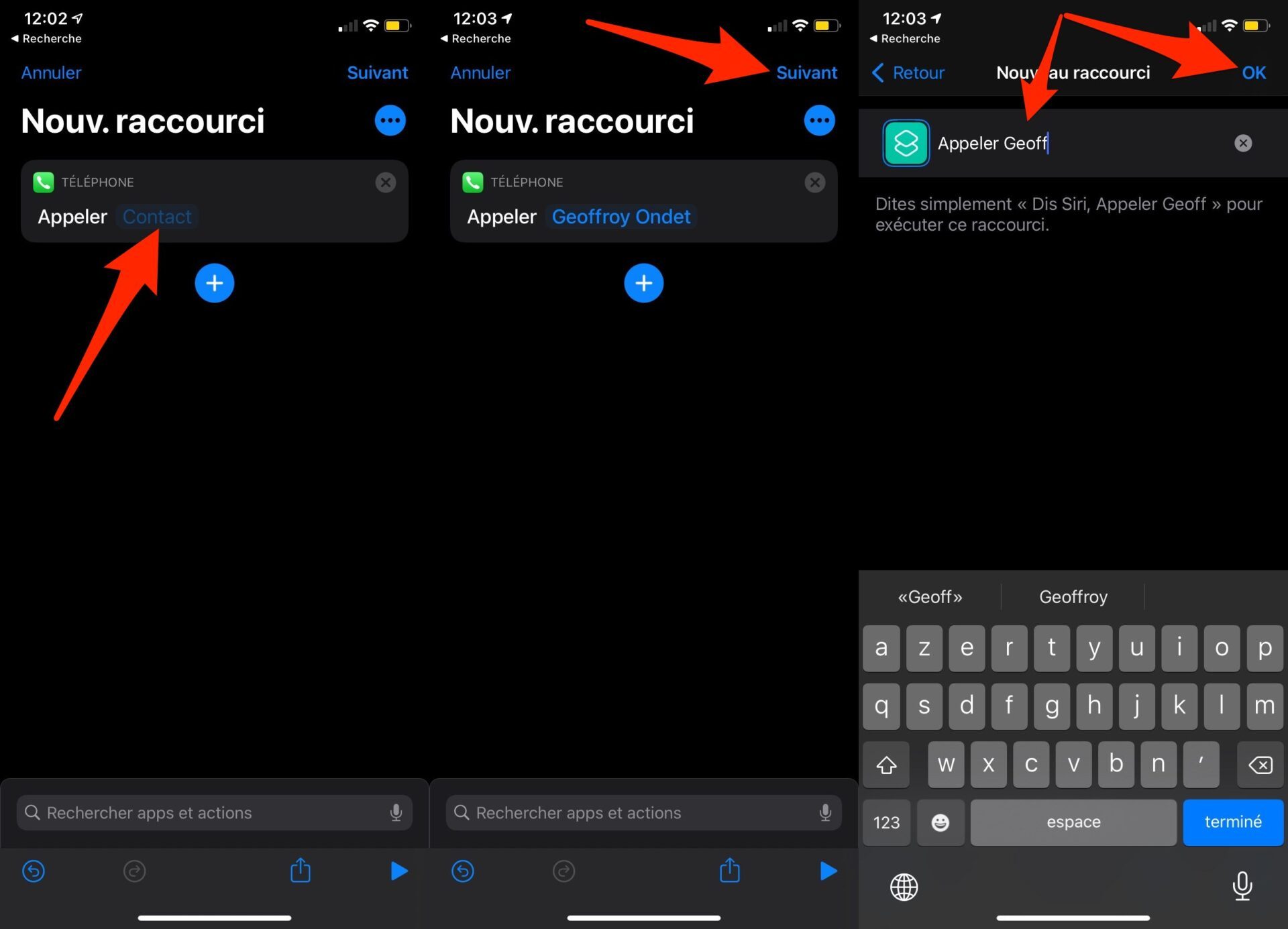Tap dictation microphone below keyboard
Image resolution: width=1288 pixels, height=929 pixels.
(1242, 886)
